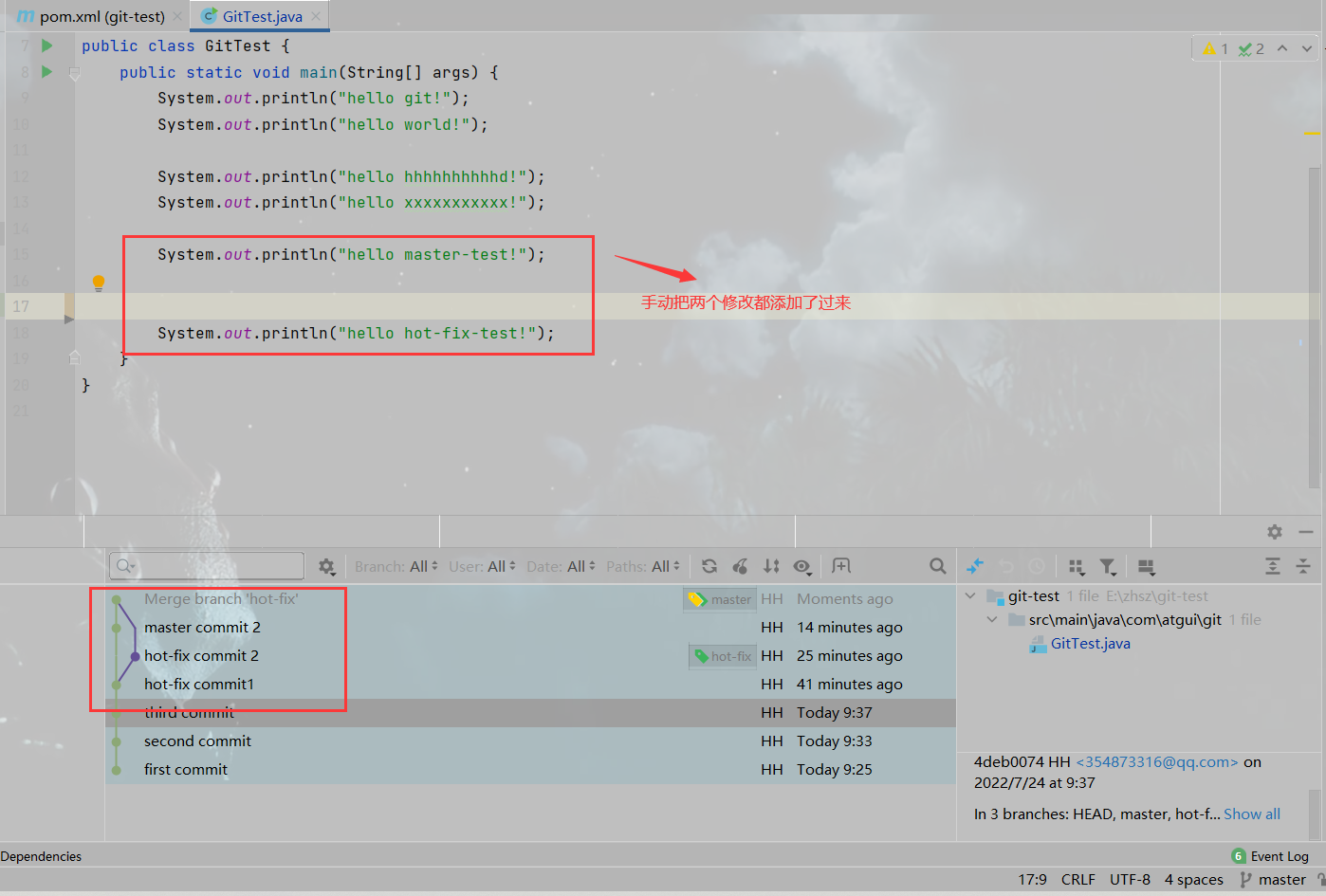
Task: Cherry-pick the selected commit
Action: (x=741, y=566)
